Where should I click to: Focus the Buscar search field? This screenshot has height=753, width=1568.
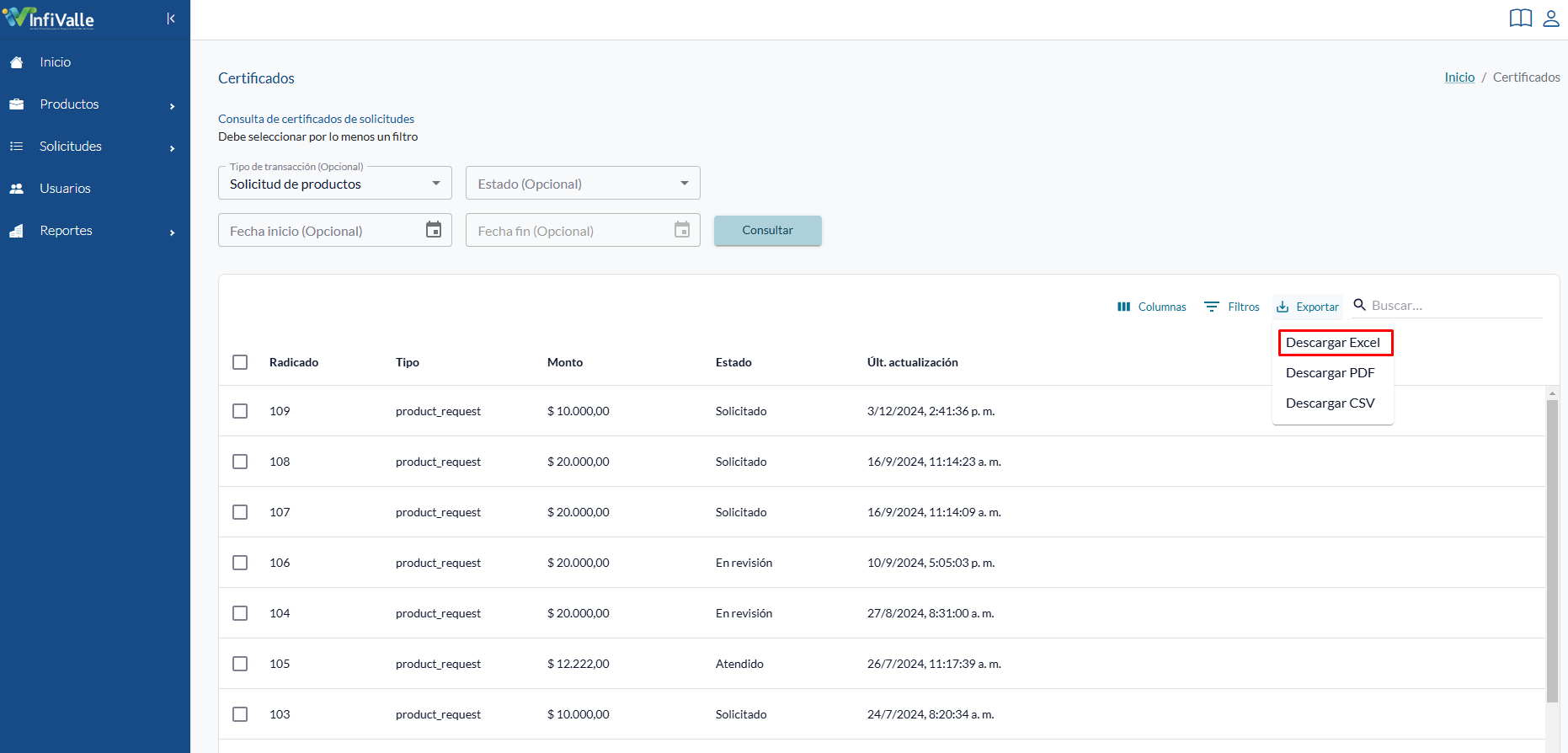[x=1456, y=306]
